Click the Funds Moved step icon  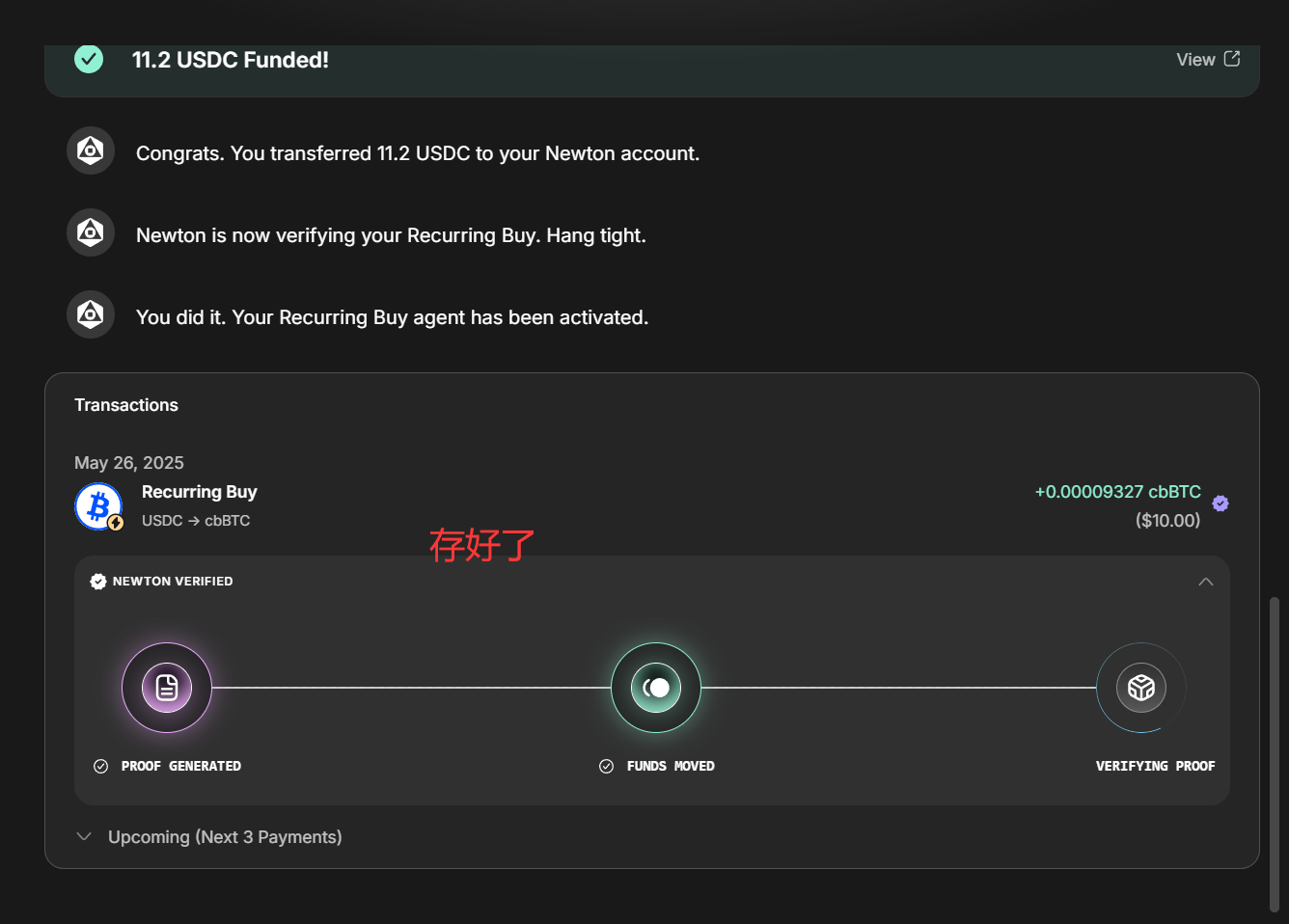(x=656, y=688)
